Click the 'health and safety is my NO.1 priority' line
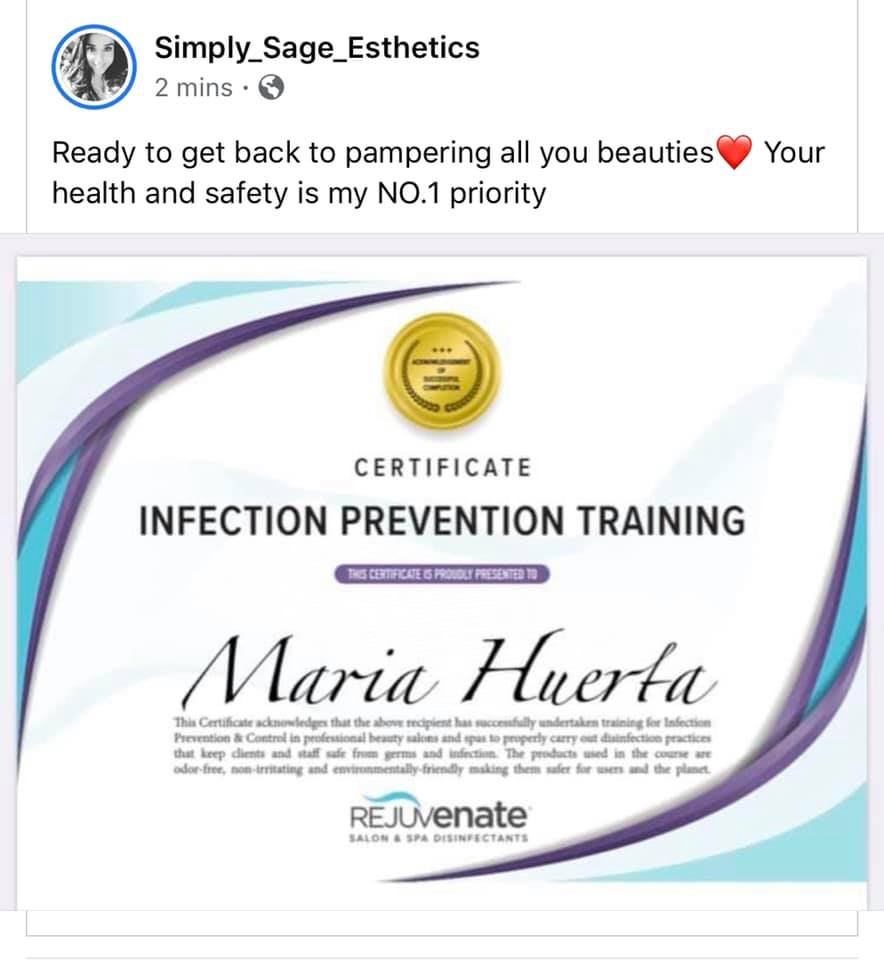Image resolution: width=884 pixels, height=960 pixels. click(x=299, y=193)
